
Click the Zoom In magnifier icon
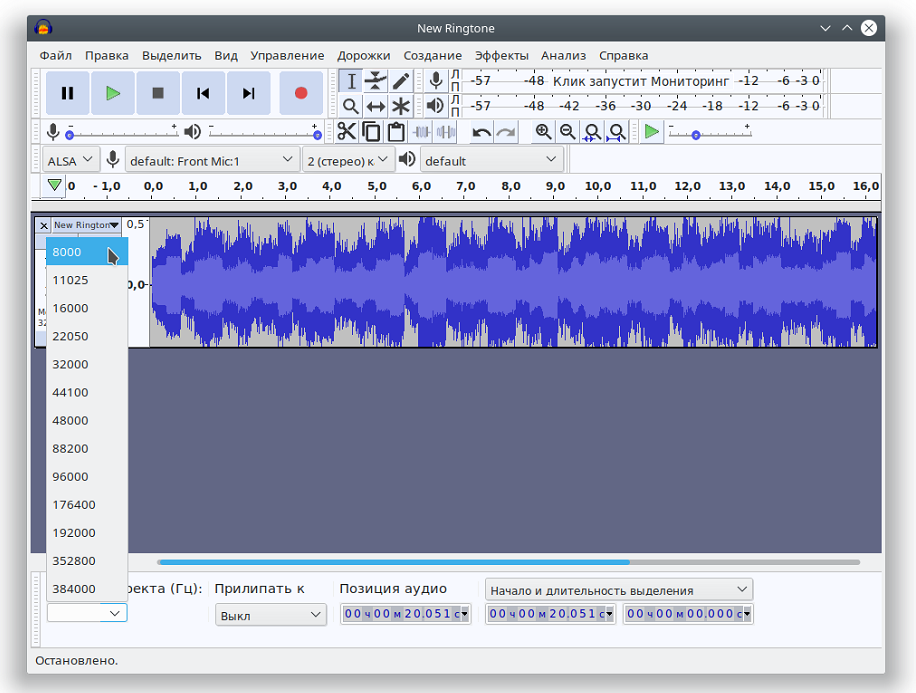543,132
